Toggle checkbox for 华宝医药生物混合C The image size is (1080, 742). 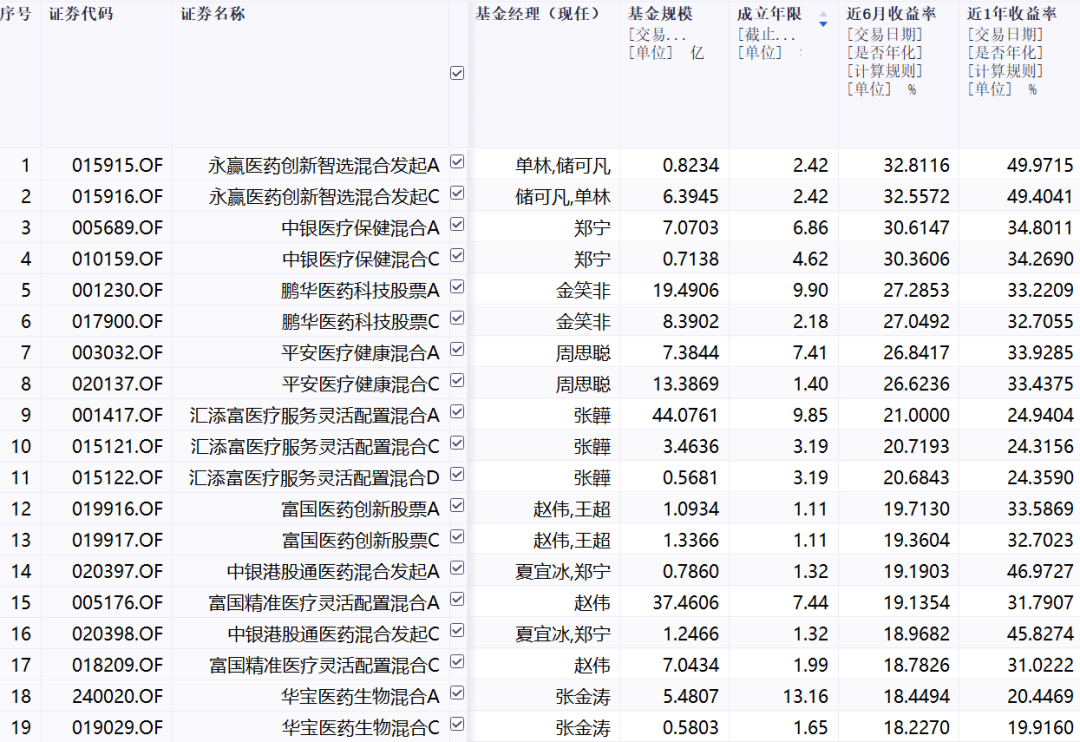tap(457, 724)
